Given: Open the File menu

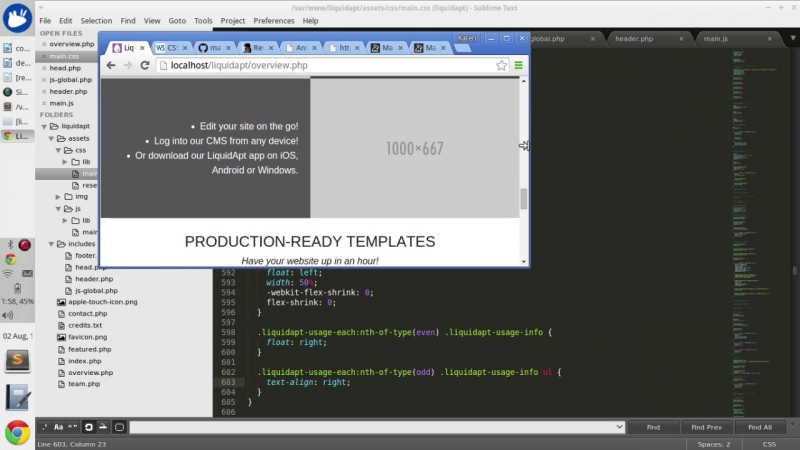Looking at the screenshot, I should [x=45, y=21].
